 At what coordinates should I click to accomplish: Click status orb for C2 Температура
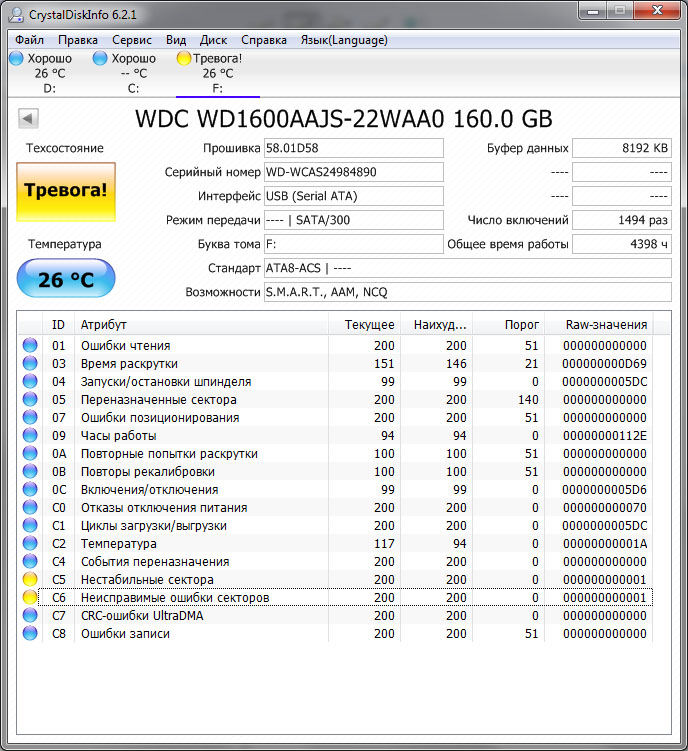[x=30, y=543]
